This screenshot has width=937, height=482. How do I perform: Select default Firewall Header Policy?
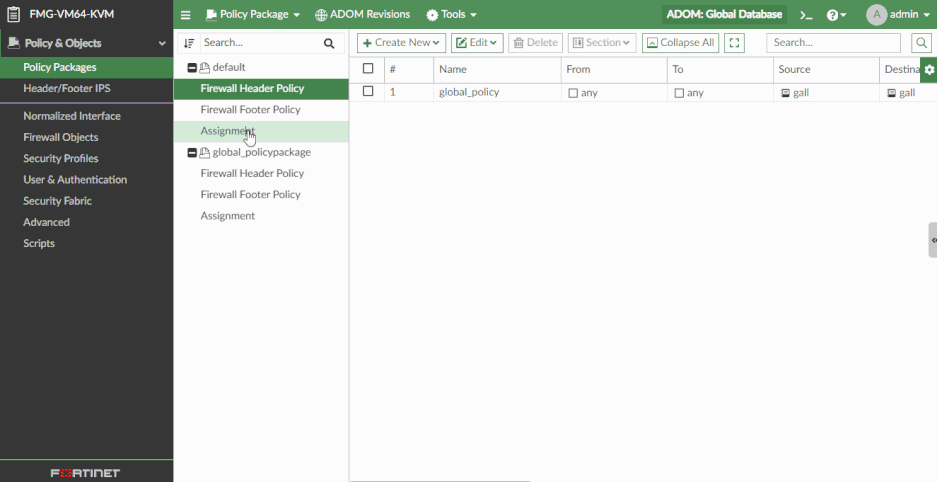(261, 89)
